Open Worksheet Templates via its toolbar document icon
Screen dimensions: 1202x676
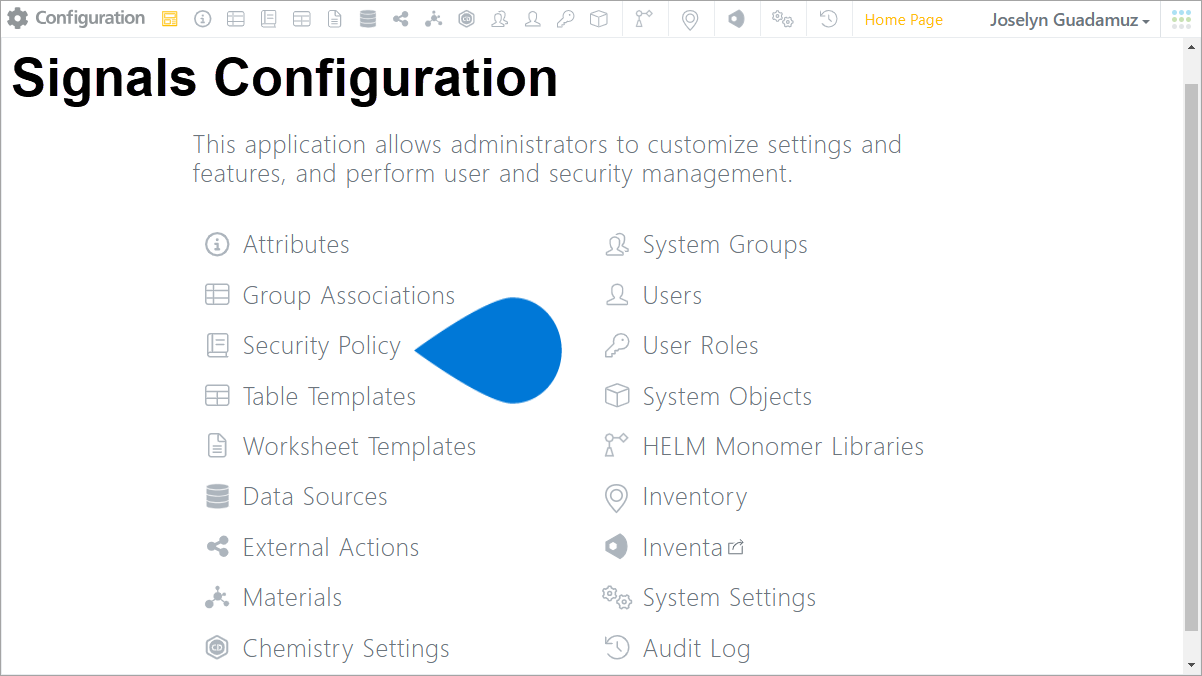point(335,19)
